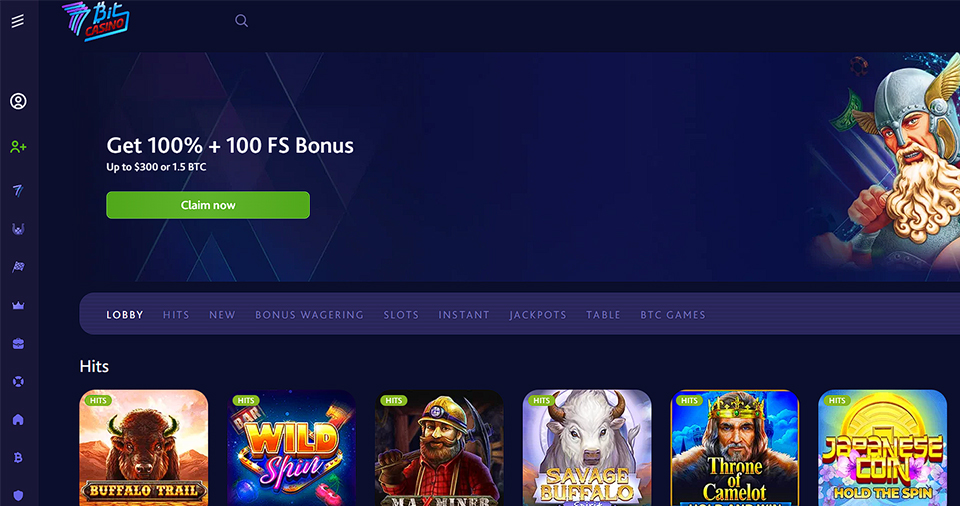Open the Bonus Wagering tab
960x506 pixels.
tap(309, 315)
